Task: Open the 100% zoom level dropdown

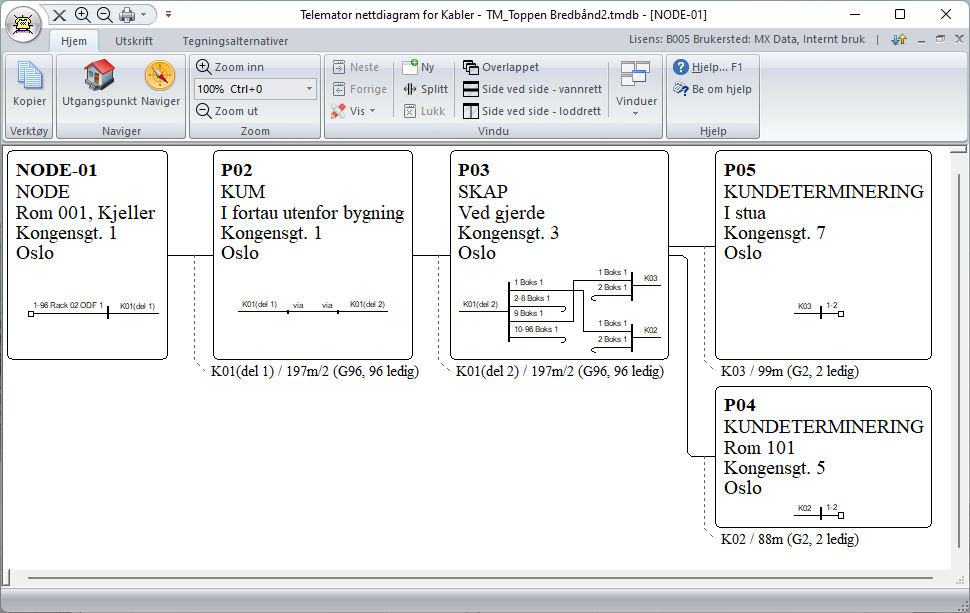Action: click(255, 89)
